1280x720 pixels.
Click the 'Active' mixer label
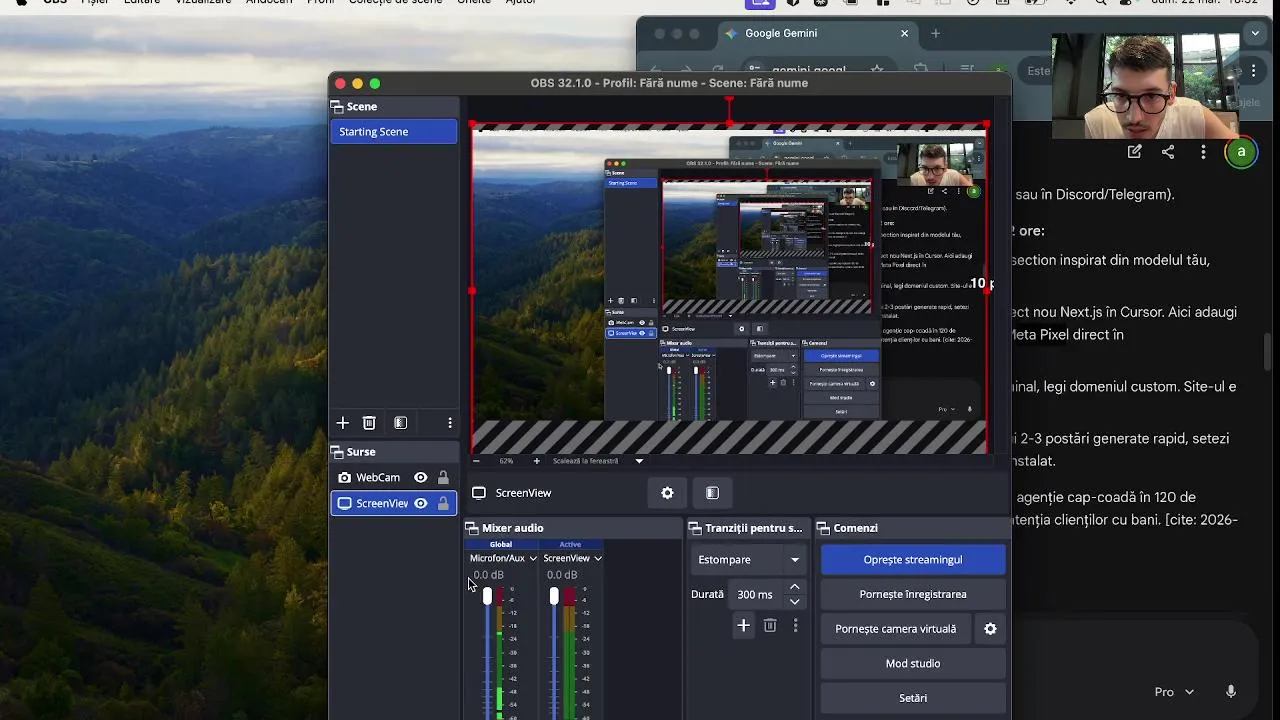pos(570,544)
